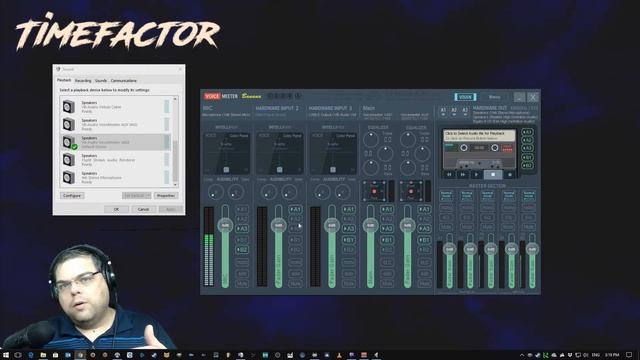640x360 pixels.
Task: Click the Windows Start button
Action: [x=6, y=355]
